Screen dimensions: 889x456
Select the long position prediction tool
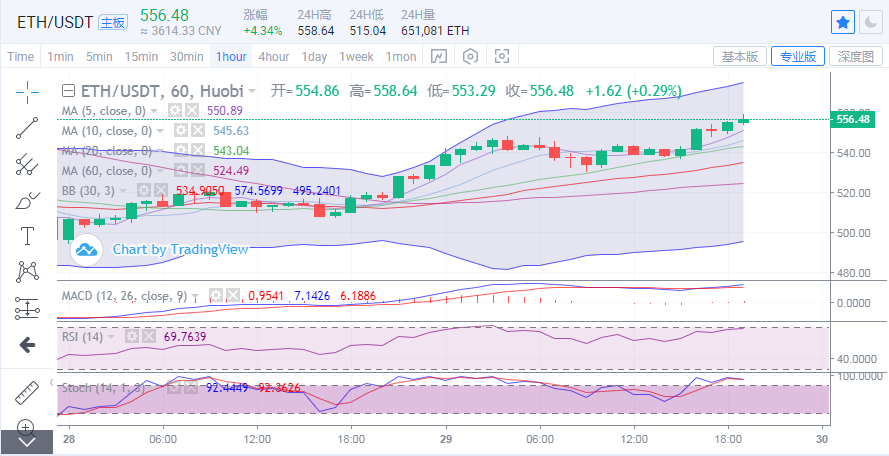[x=27, y=308]
